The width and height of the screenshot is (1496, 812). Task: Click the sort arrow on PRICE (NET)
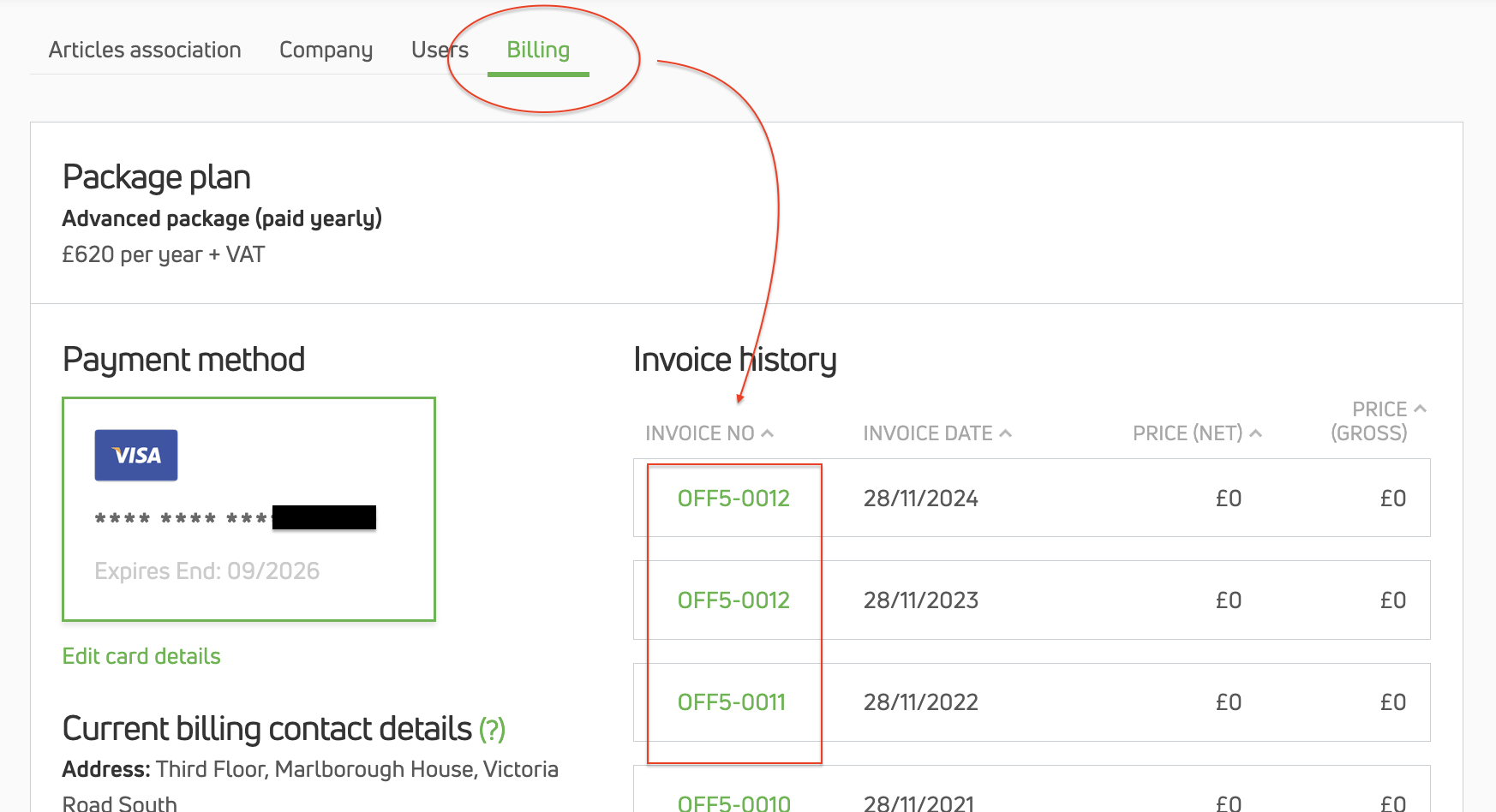click(x=1254, y=433)
